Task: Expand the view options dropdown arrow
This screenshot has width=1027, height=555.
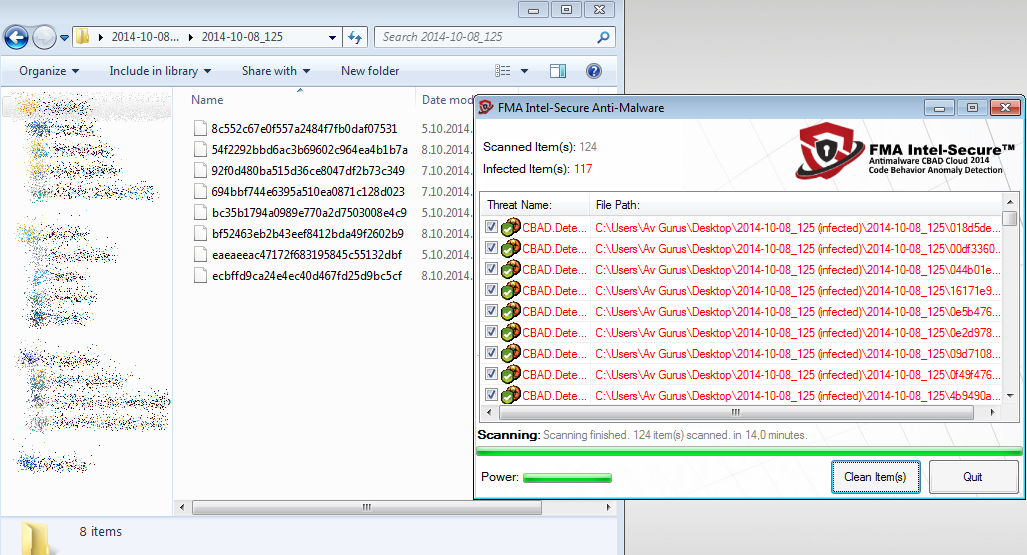Action: 524,71
